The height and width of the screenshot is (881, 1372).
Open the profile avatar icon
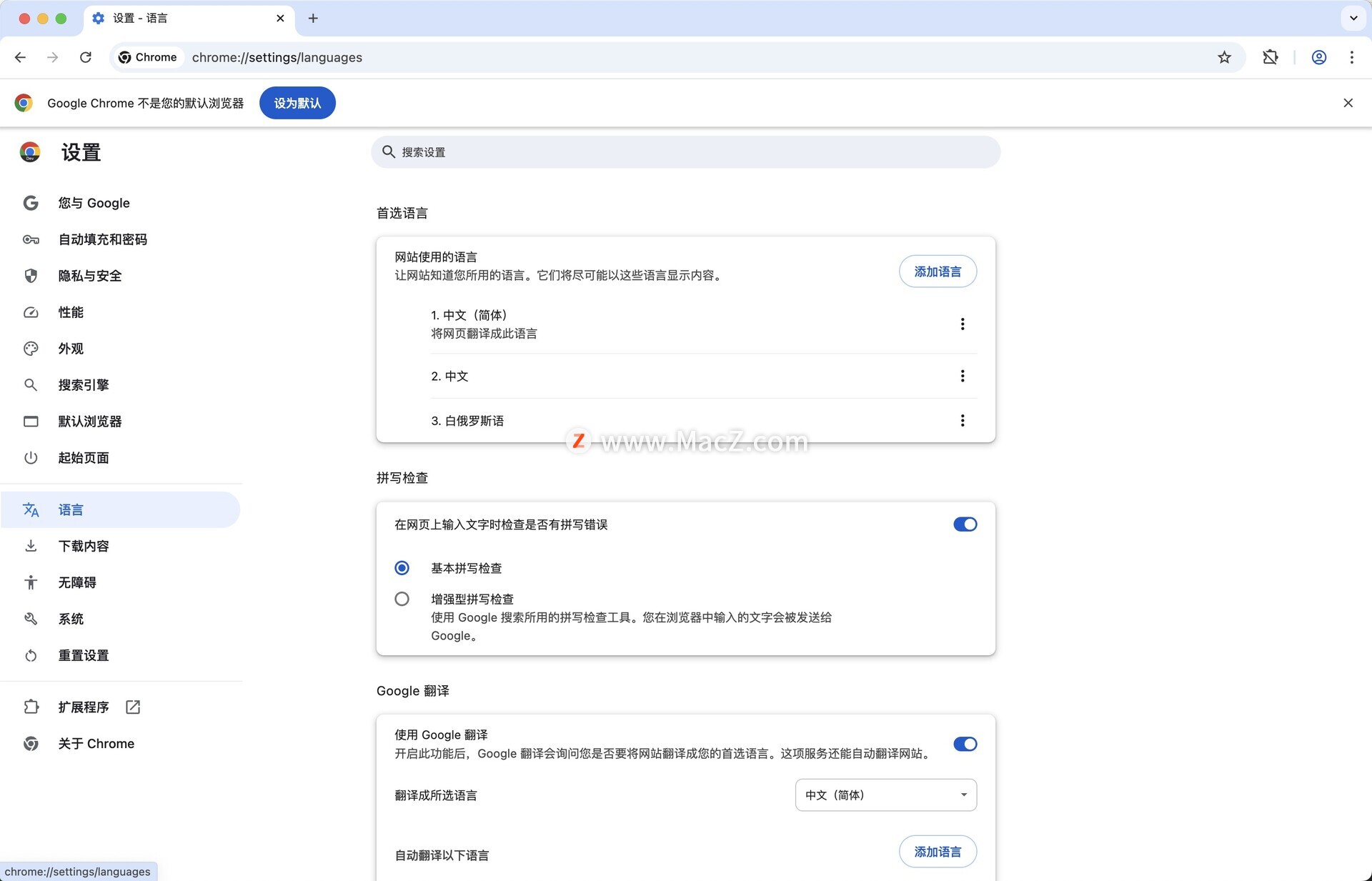click(1319, 57)
